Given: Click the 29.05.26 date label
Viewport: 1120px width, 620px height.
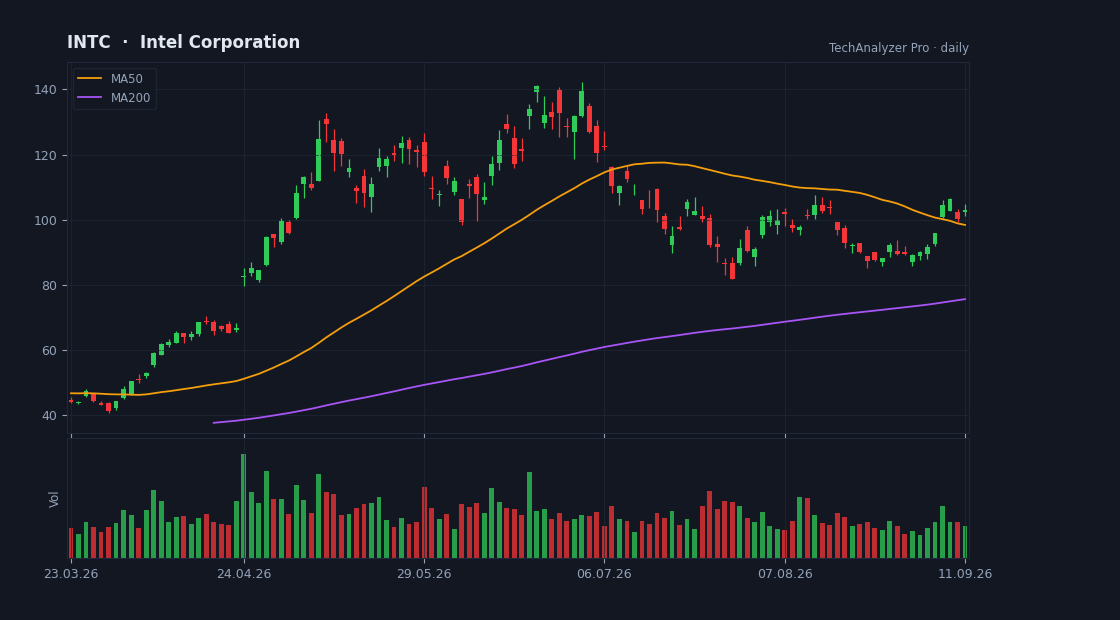Looking at the screenshot, I should [424, 574].
